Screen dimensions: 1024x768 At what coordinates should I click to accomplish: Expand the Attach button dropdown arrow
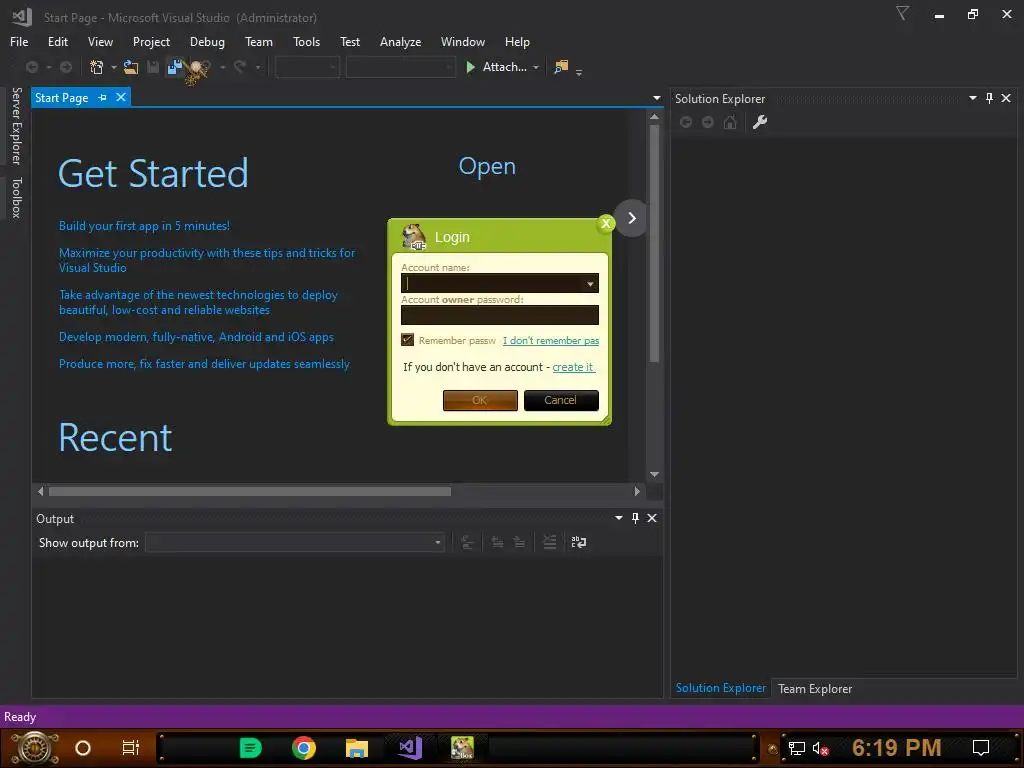point(536,67)
